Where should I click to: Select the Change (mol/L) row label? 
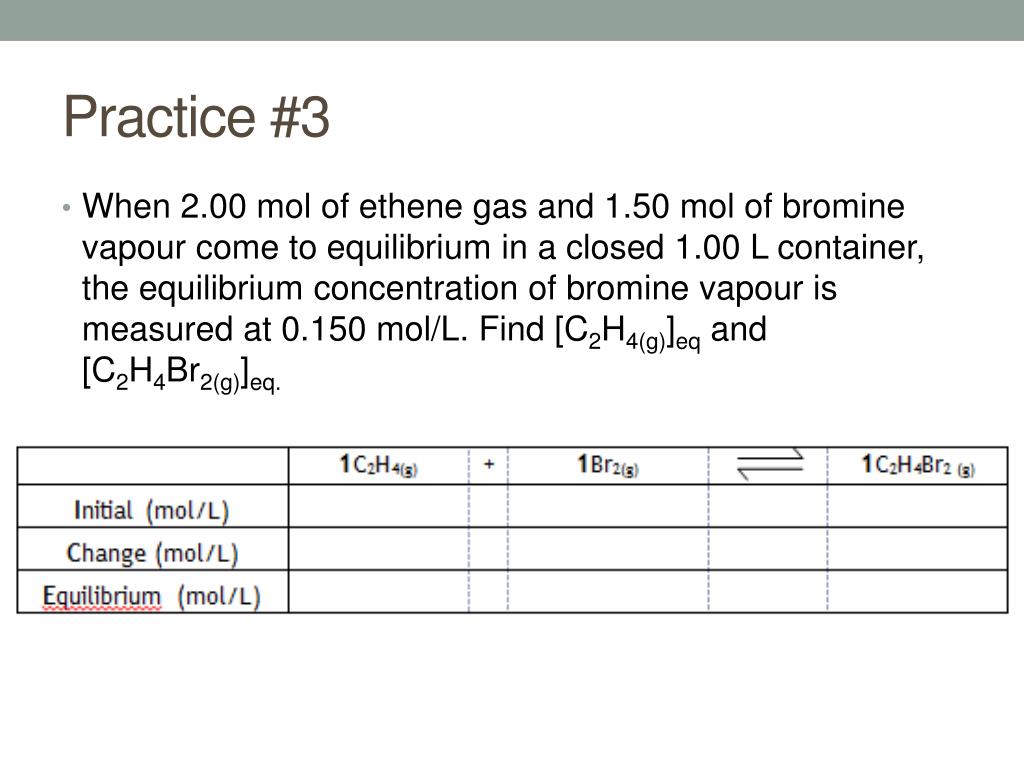152,553
